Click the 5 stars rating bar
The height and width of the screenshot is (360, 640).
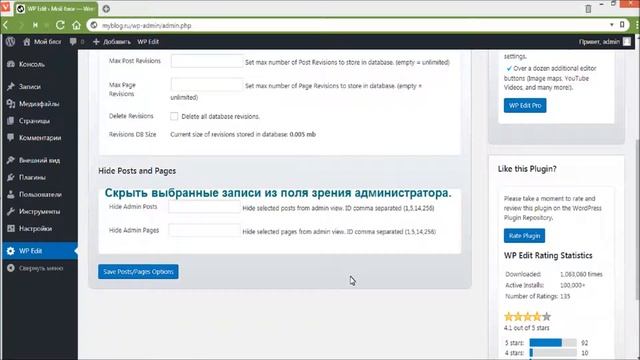tap(553, 343)
